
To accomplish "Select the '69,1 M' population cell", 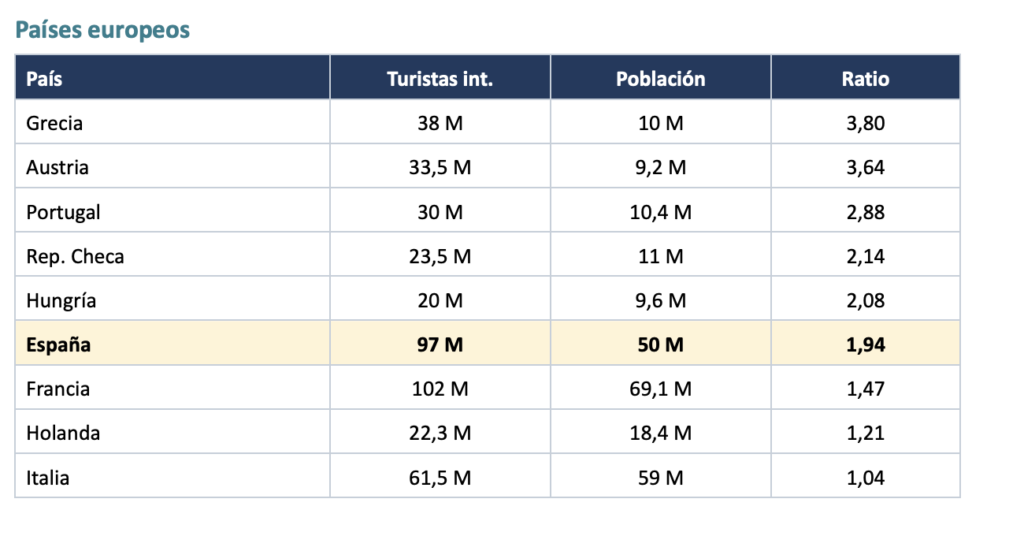I will coord(661,388).
